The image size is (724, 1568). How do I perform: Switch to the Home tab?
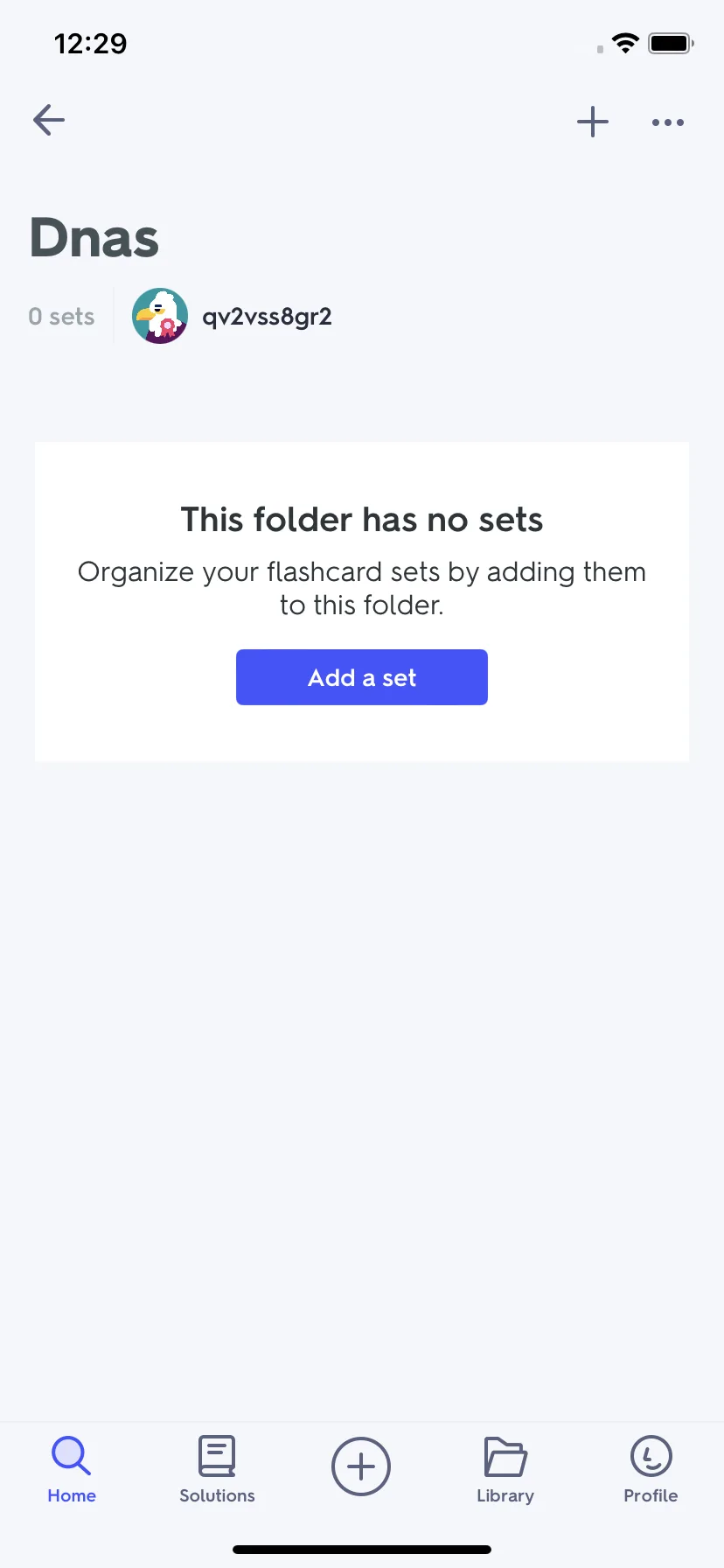pyautogui.click(x=72, y=1470)
